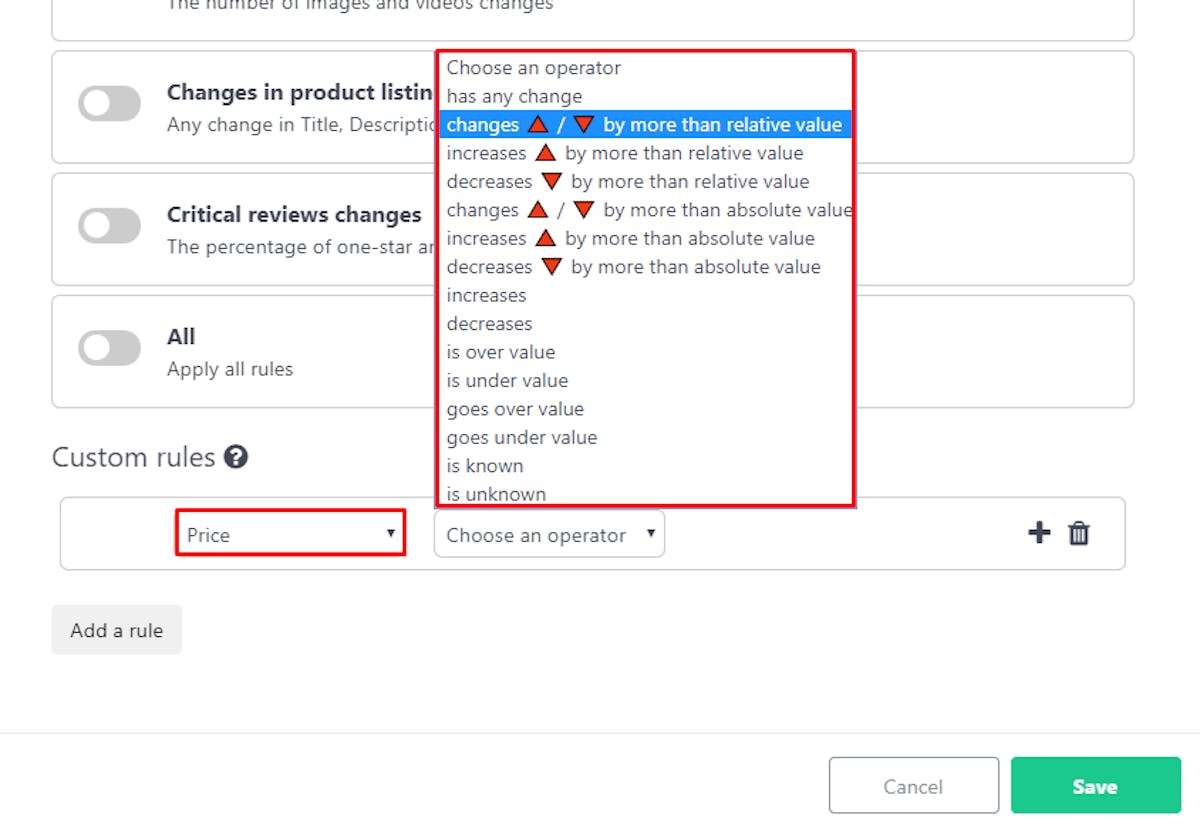Select the 'is unknown' operator

645,493
